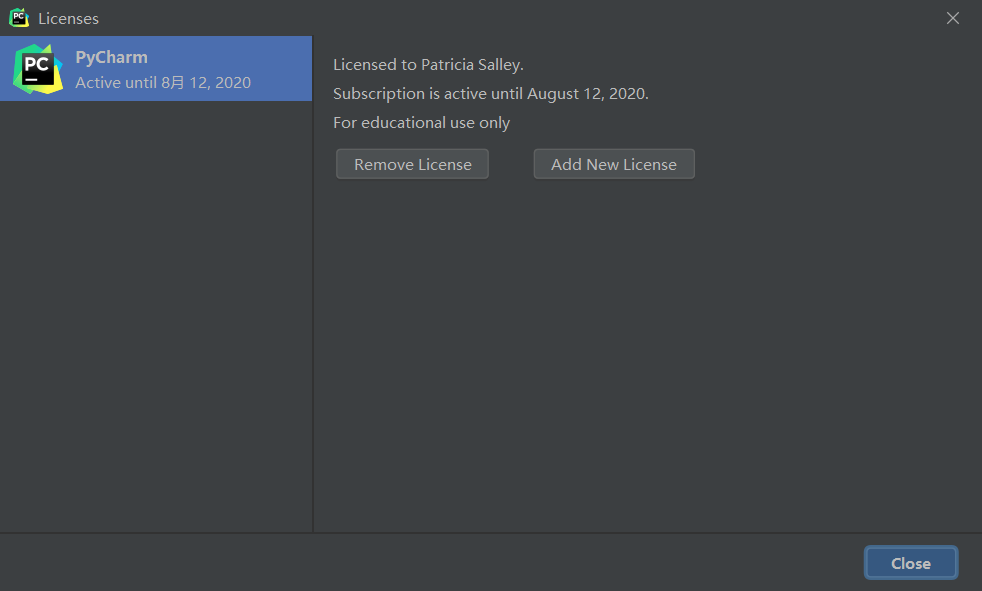This screenshot has height=591, width=982.
Task: Click the 'Licenses' window title text
Action: (68, 19)
